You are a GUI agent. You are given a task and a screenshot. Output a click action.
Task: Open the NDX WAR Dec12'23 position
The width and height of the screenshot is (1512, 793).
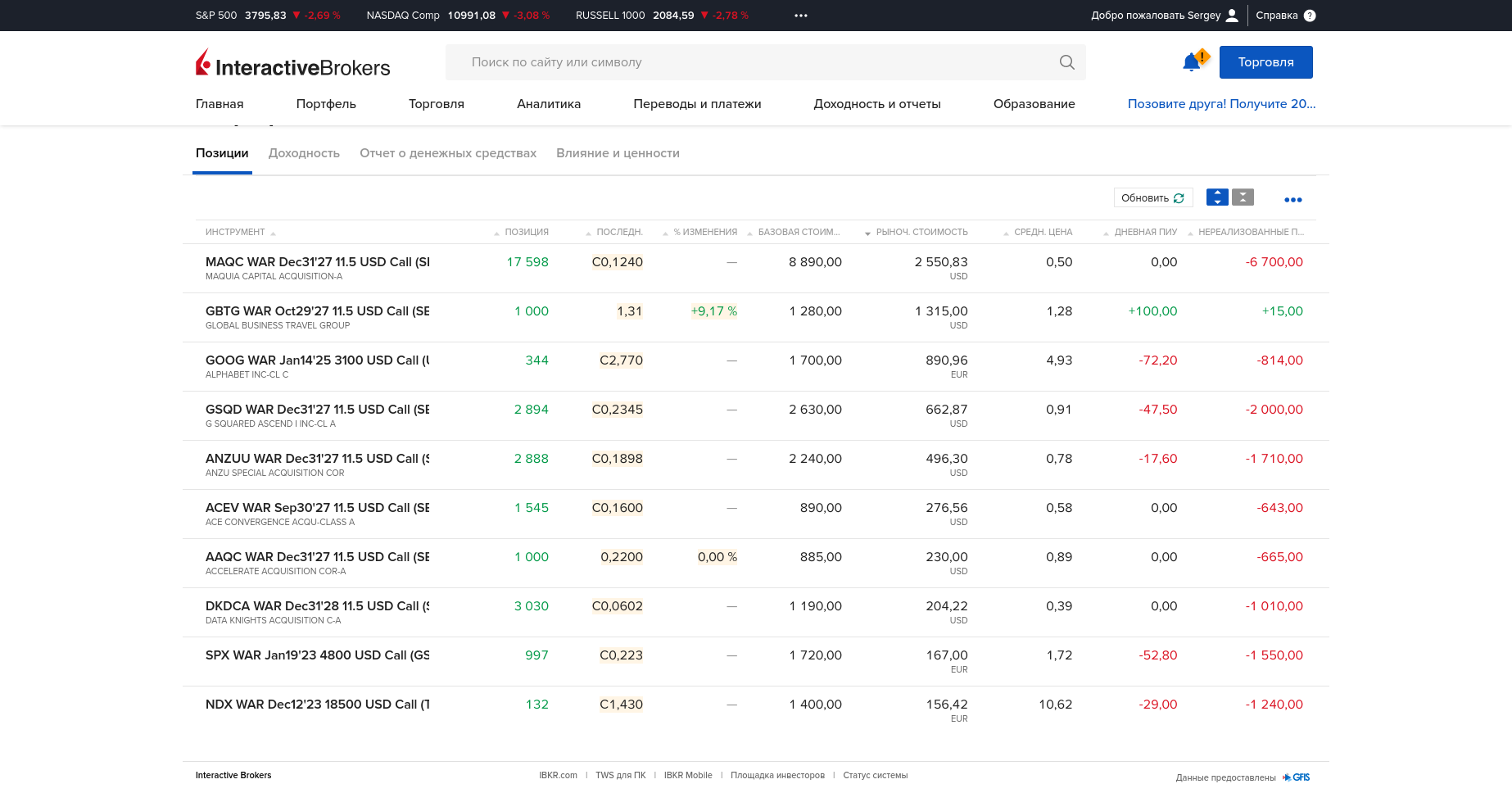318,705
